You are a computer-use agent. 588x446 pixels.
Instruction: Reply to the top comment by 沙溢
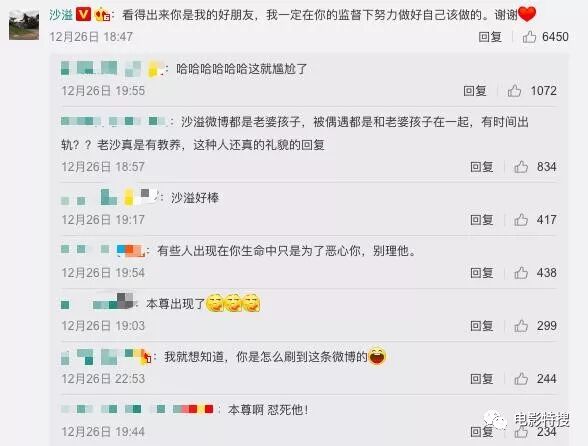click(490, 37)
